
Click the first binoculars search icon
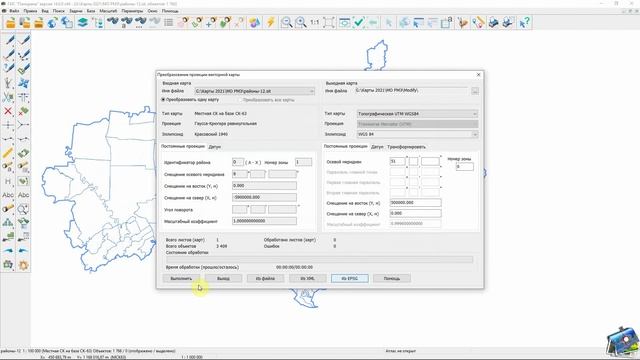click(113, 22)
